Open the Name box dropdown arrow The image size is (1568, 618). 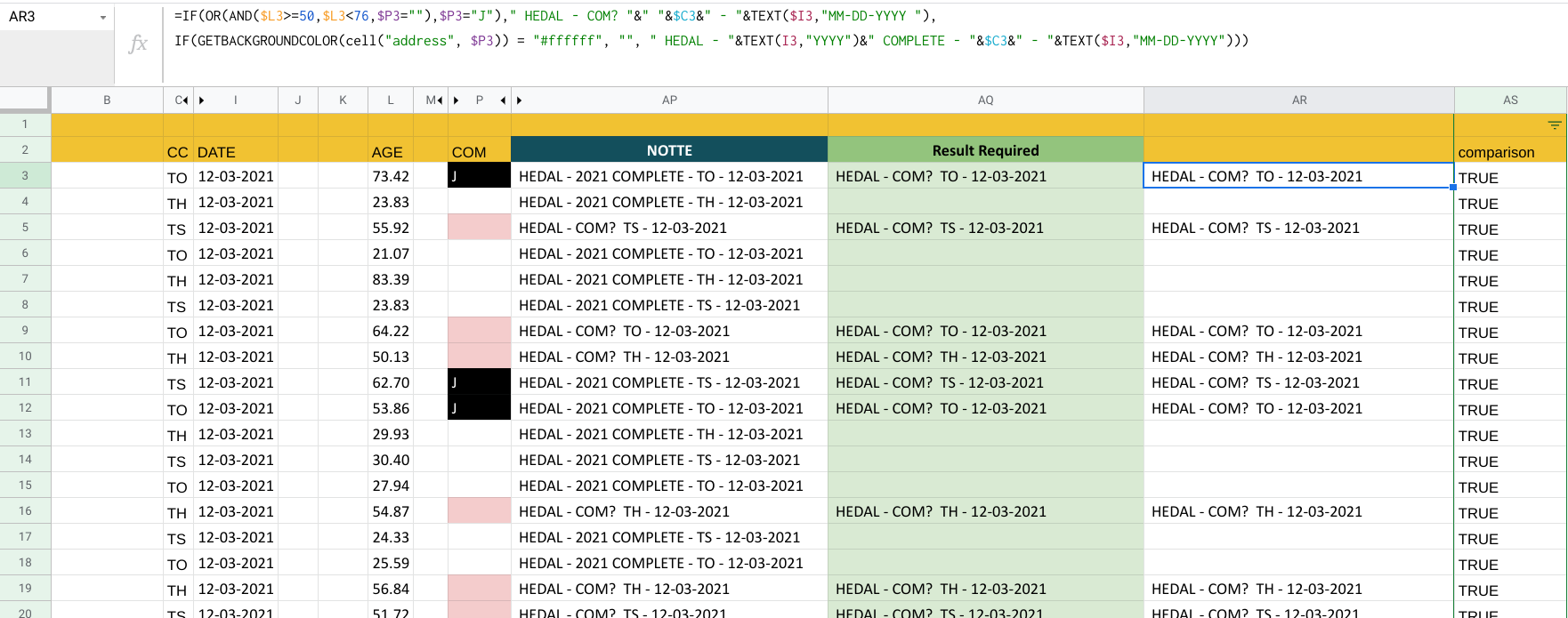pyautogui.click(x=103, y=18)
